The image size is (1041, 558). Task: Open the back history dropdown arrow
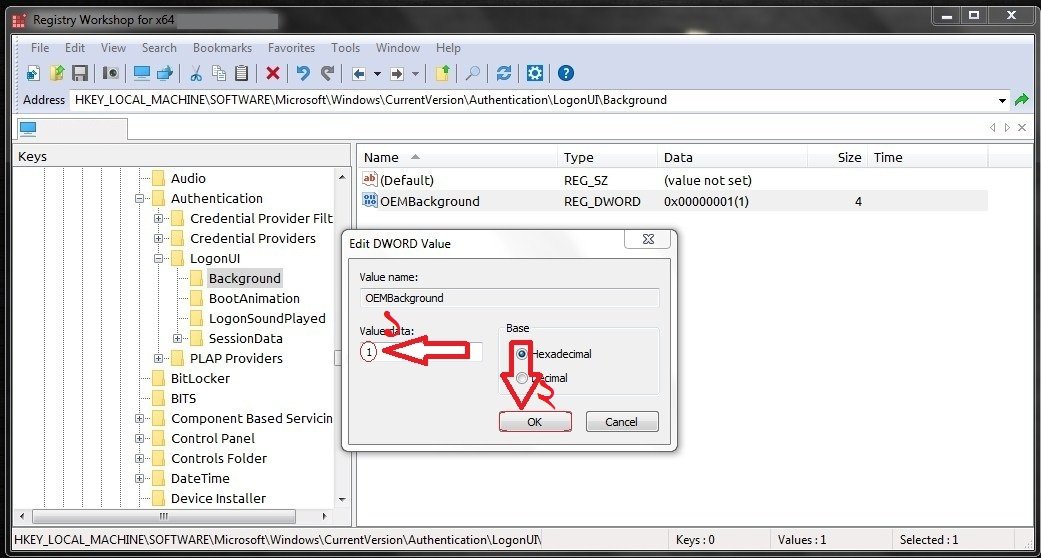[377, 74]
